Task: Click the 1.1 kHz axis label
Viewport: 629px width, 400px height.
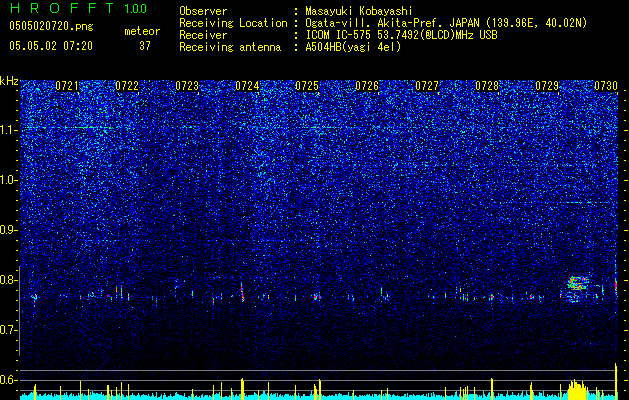Action: [x=9, y=130]
